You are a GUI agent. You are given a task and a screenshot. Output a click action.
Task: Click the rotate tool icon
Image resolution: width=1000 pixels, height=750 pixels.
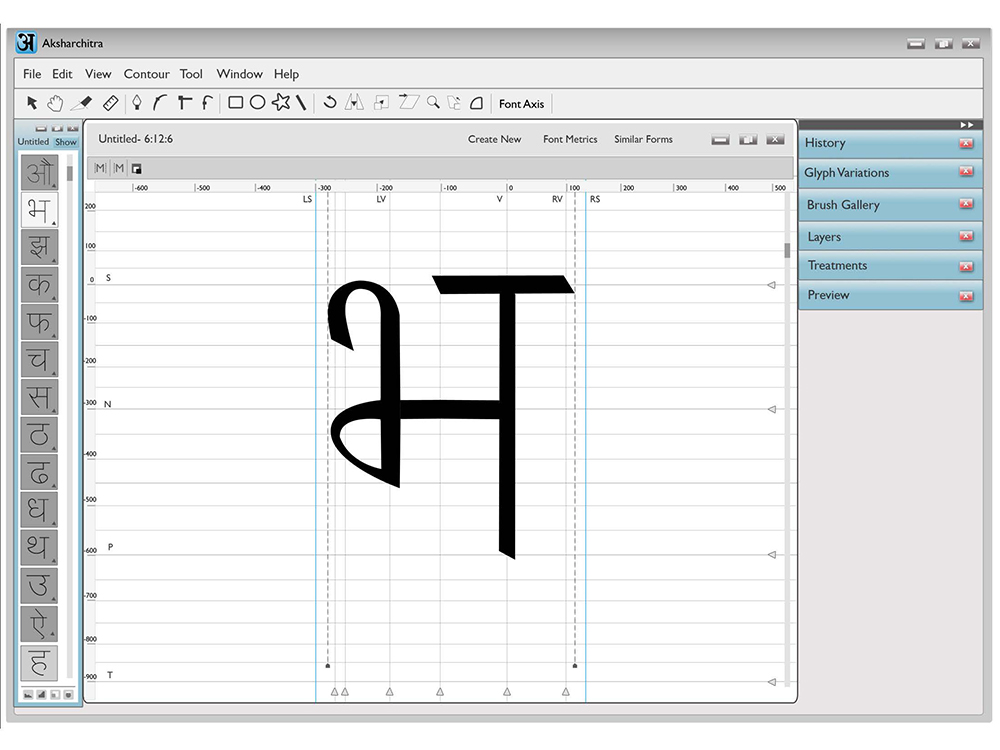330,102
